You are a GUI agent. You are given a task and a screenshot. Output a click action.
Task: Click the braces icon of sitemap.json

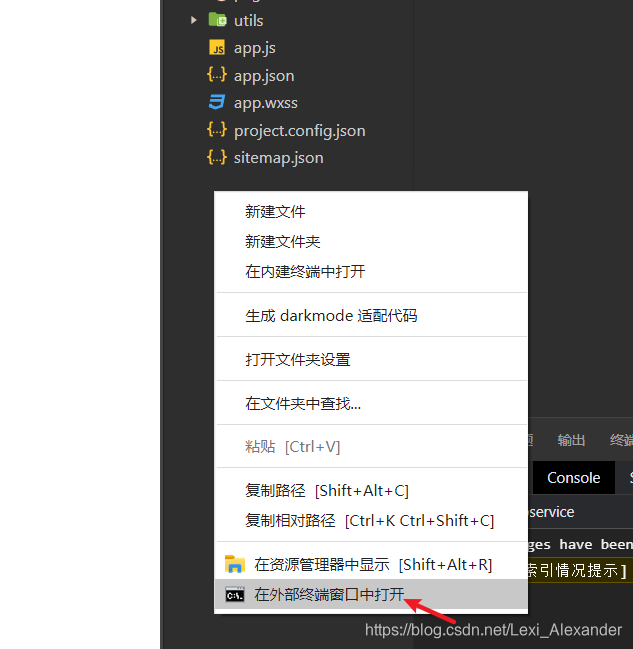[217, 157]
